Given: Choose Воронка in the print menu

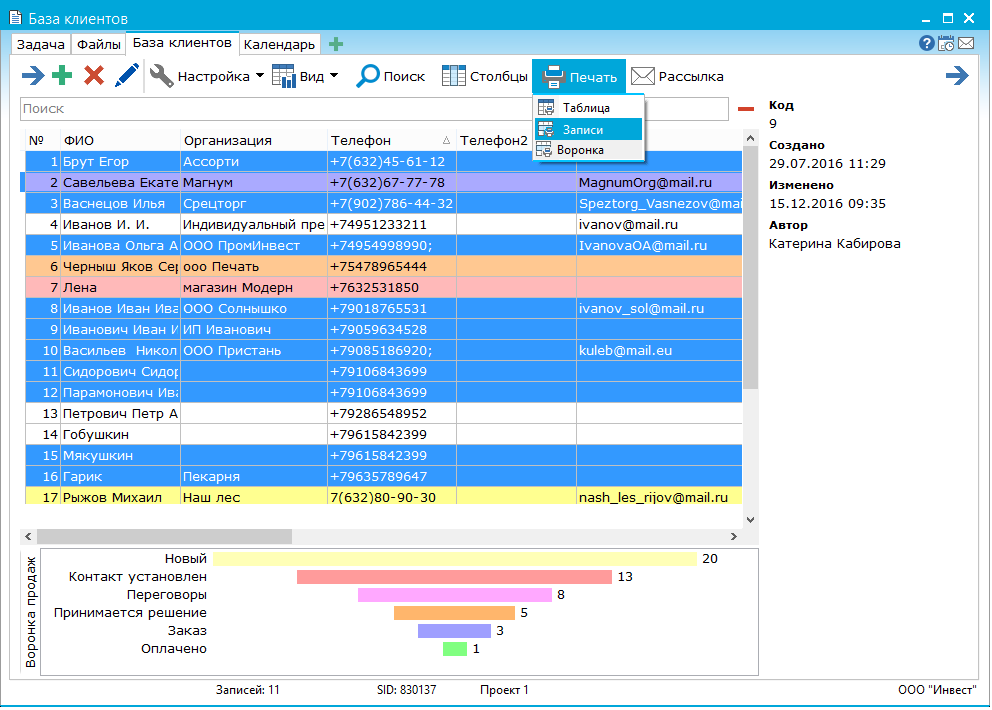Looking at the screenshot, I should point(580,150).
